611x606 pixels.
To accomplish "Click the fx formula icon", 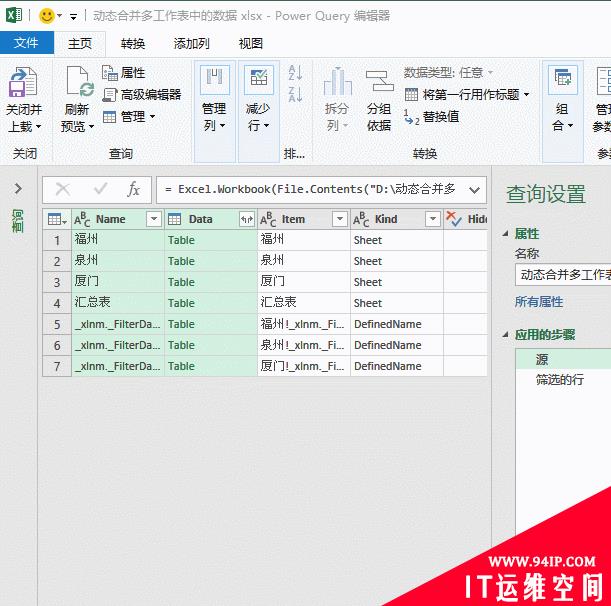I will [x=133, y=189].
